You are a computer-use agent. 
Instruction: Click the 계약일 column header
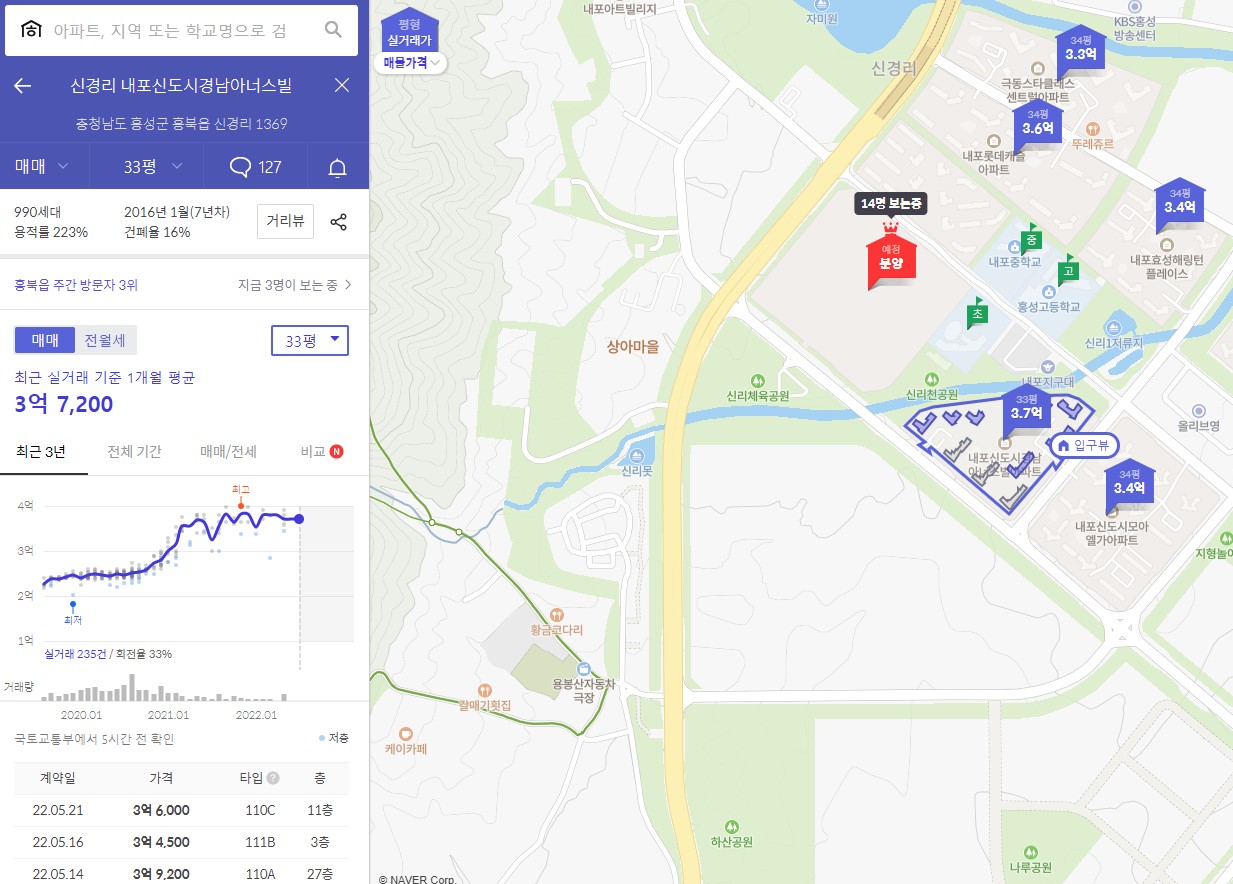(x=57, y=778)
